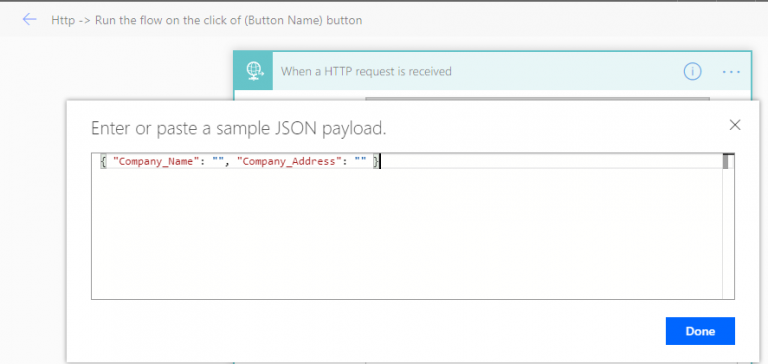This screenshot has width=768, height=364.
Task: Select the flow title text at top
Action: pos(207,20)
